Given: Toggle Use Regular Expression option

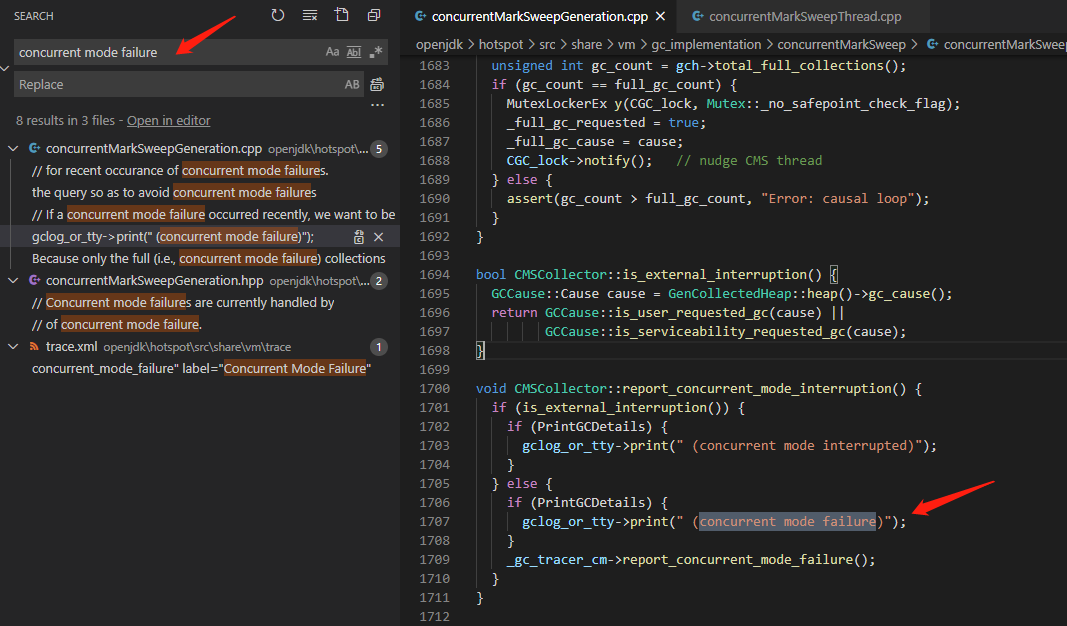Looking at the screenshot, I should [x=376, y=52].
